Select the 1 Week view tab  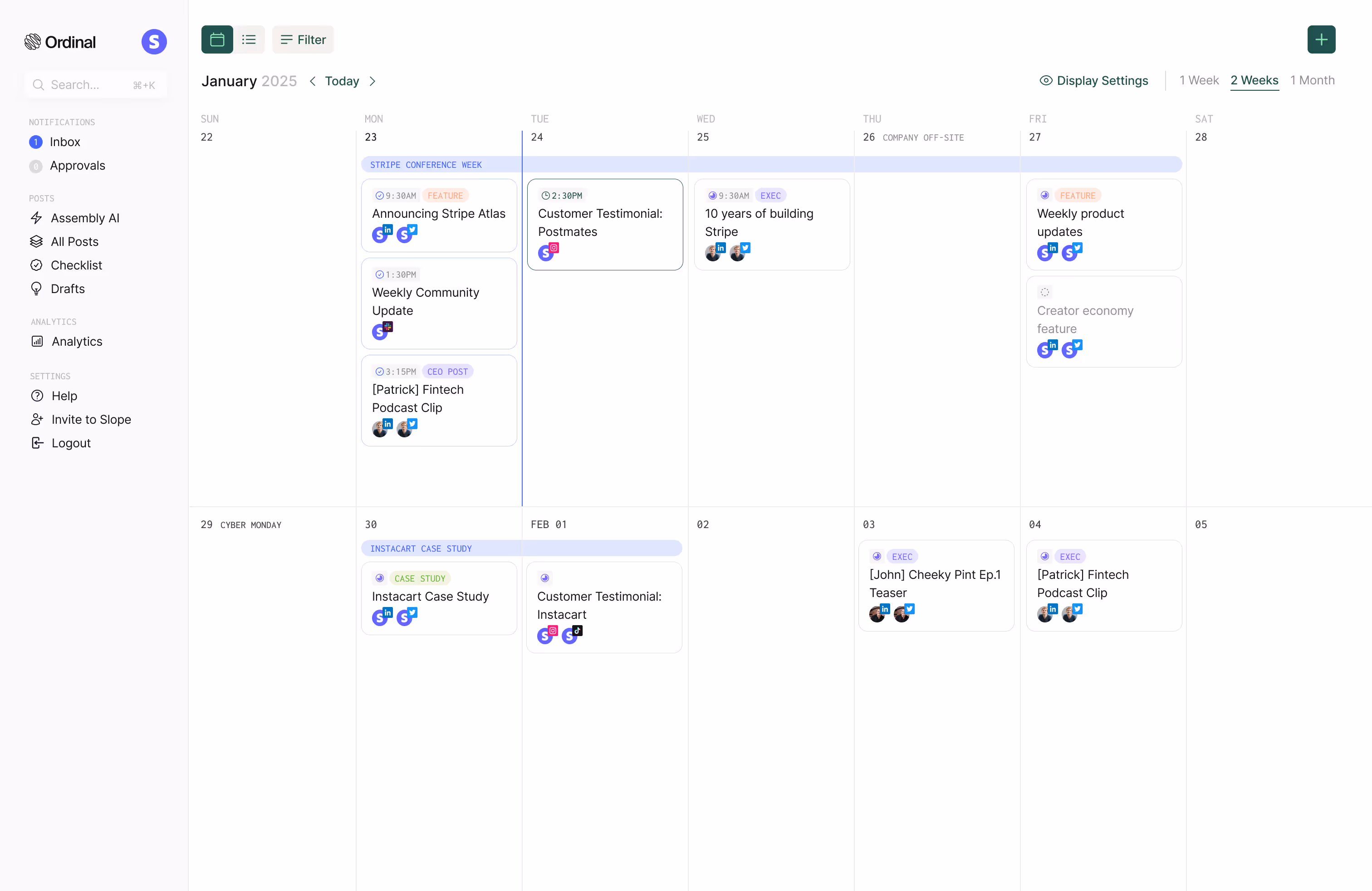click(x=1199, y=81)
